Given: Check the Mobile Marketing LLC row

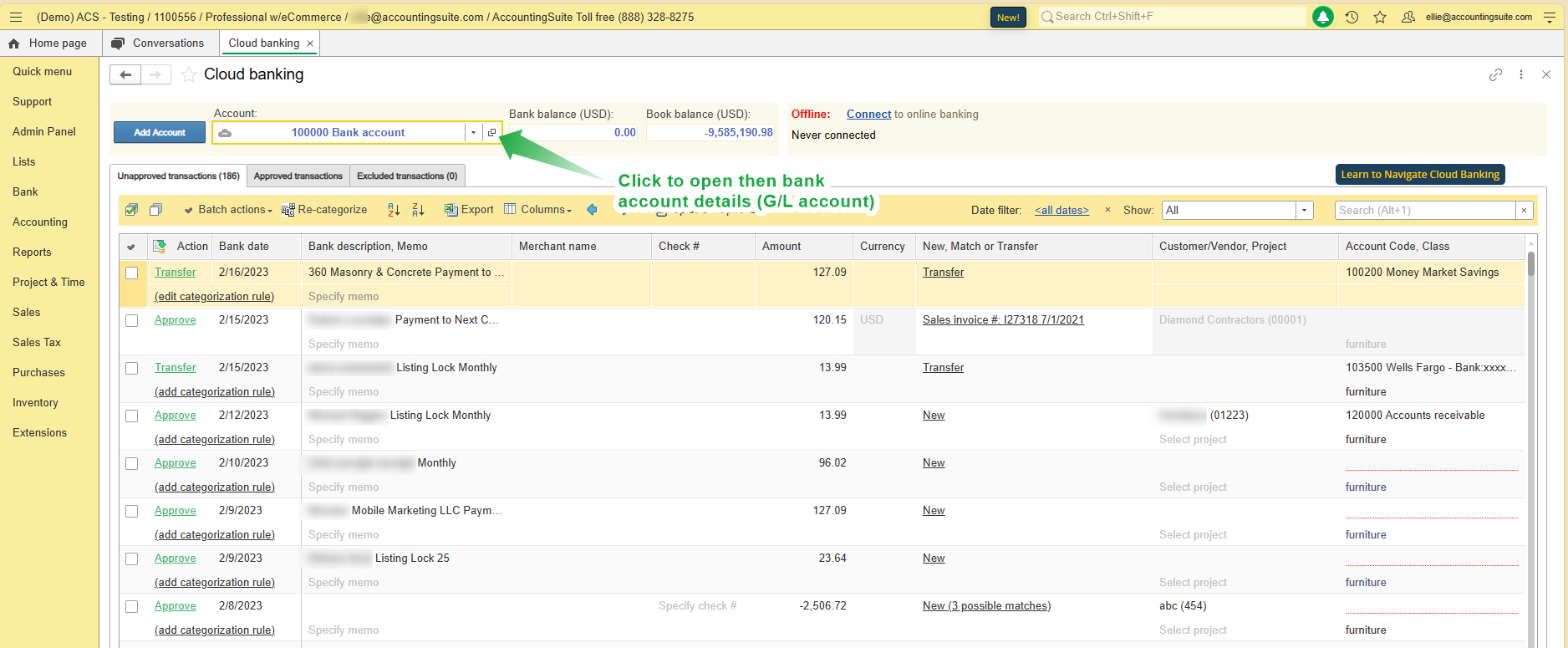Looking at the screenshot, I should tap(131, 511).
